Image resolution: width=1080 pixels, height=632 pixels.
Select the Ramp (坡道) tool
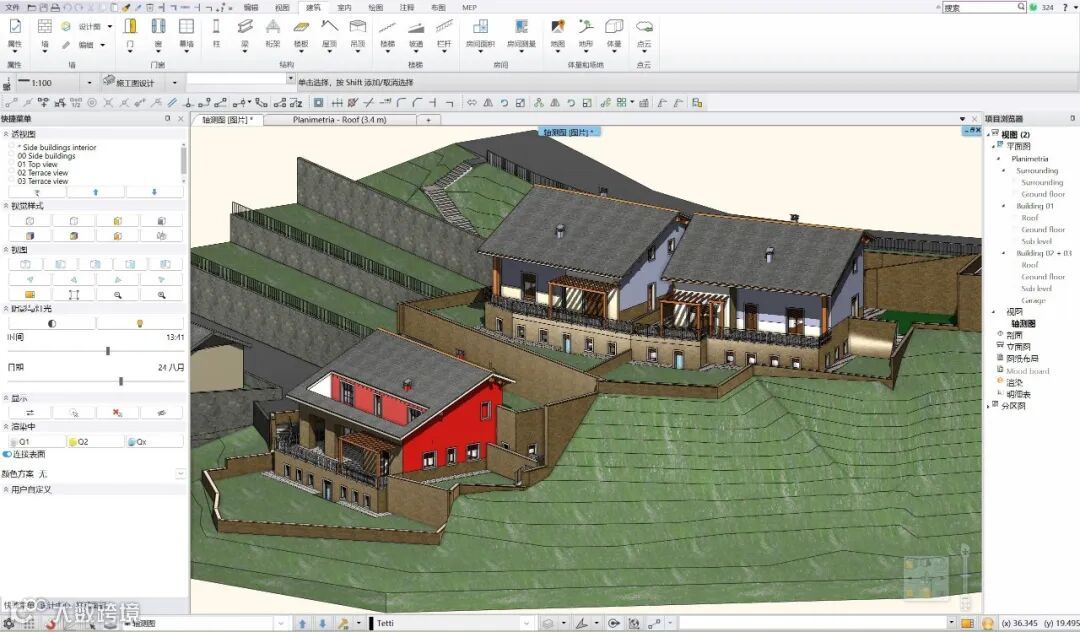(x=416, y=34)
